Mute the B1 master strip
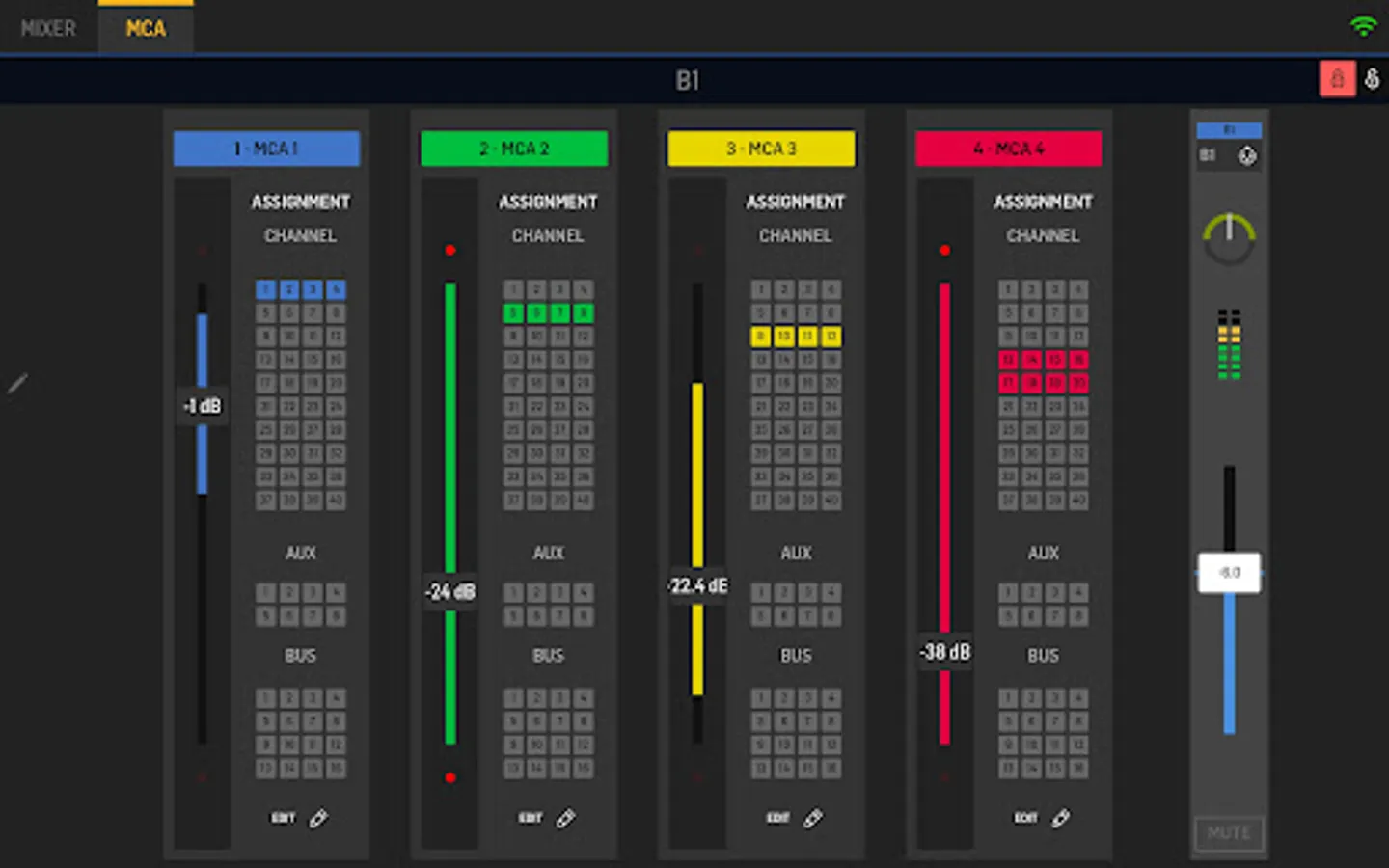The height and width of the screenshot is (868, 1389). click(1229, 832)
